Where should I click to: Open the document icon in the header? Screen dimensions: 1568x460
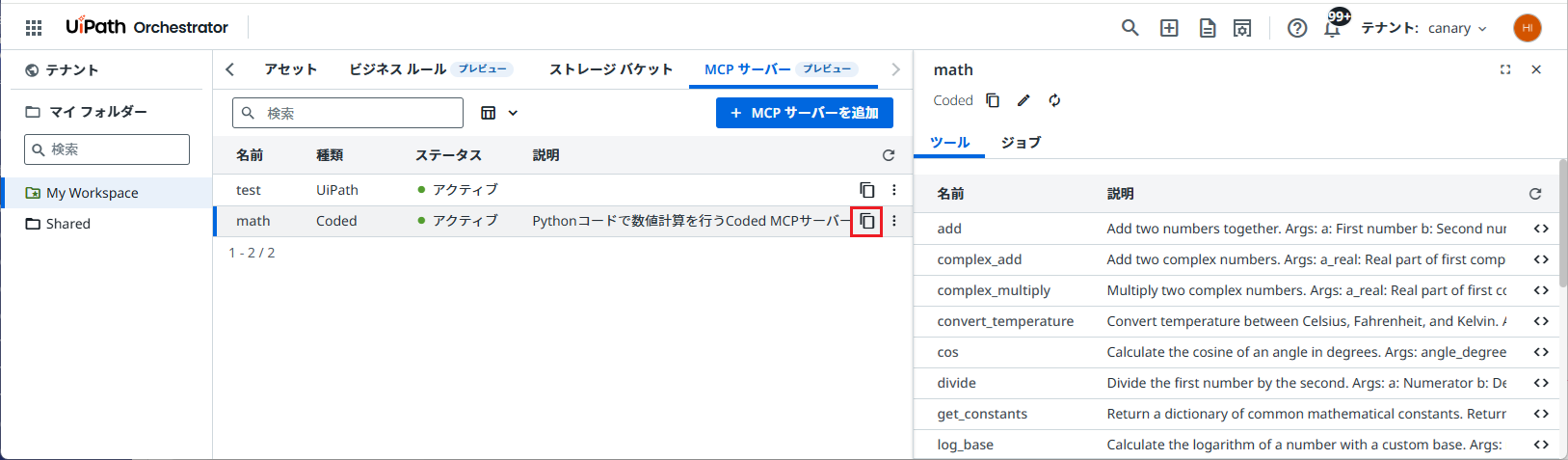1207,28
